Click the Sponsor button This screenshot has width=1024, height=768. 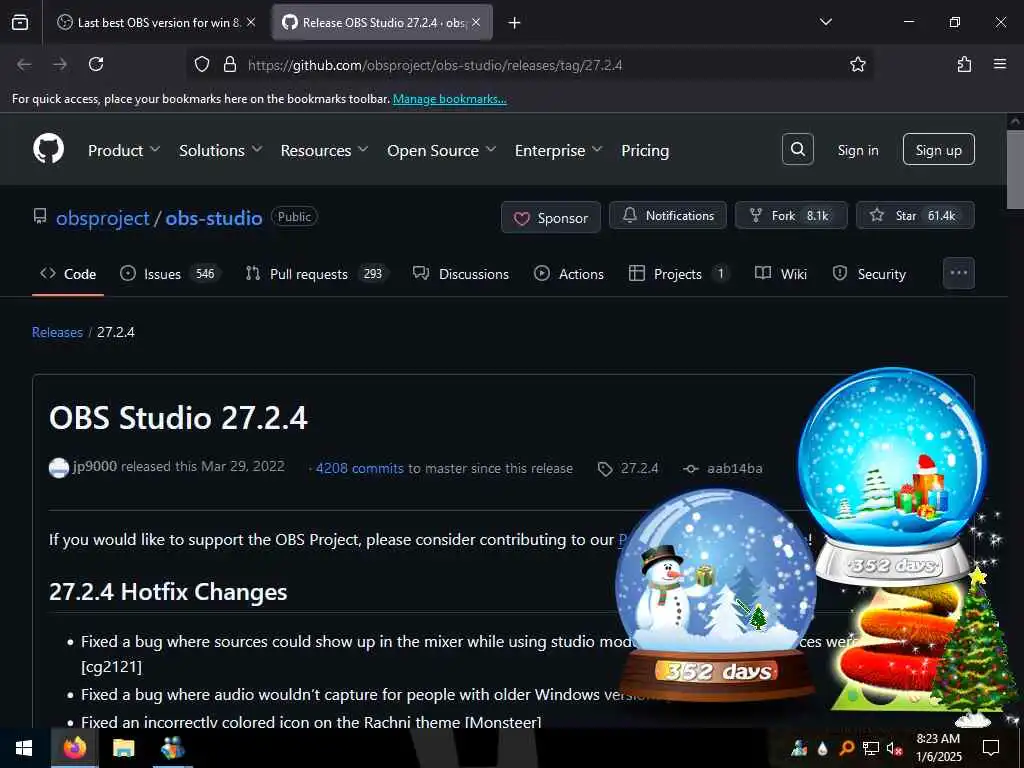coord(551,217)
